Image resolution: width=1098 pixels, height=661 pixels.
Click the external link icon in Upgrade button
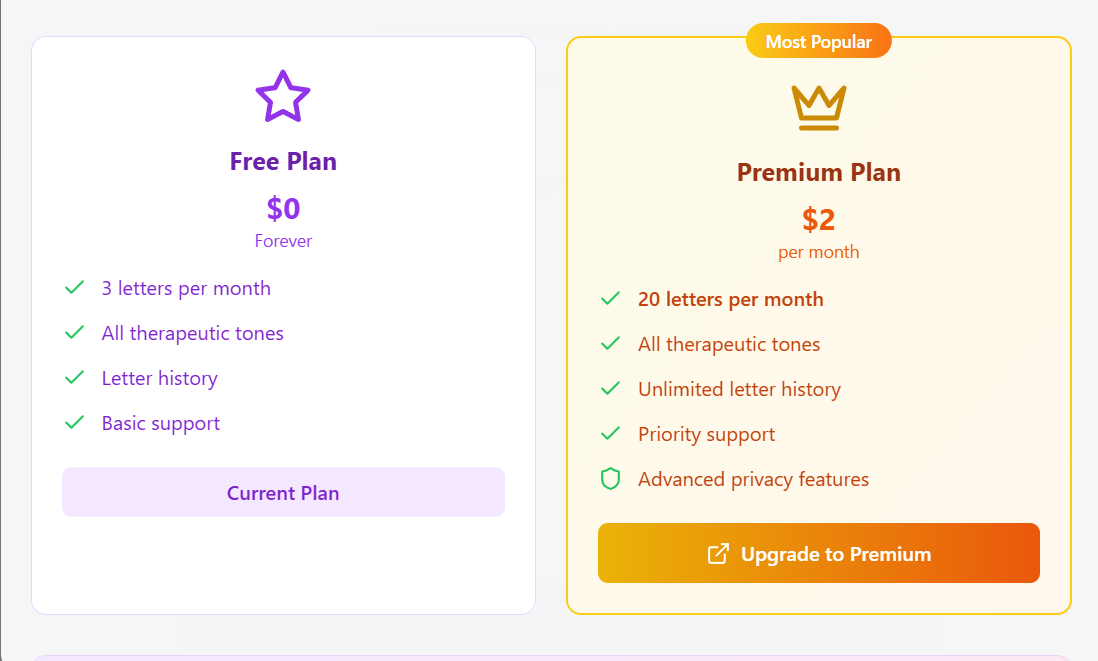tap(718, 554)
